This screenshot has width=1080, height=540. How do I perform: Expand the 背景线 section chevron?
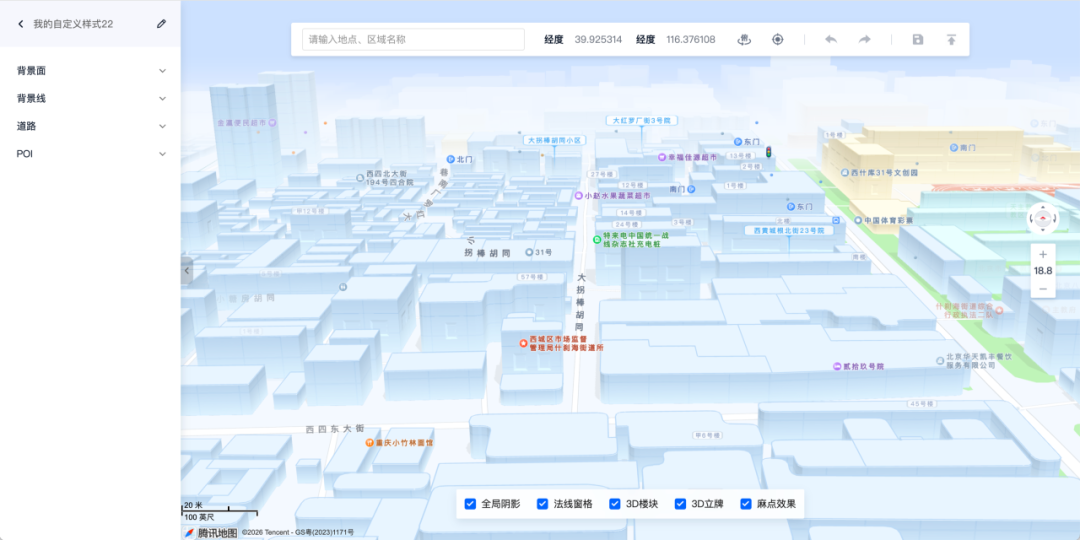pos(163,98)
